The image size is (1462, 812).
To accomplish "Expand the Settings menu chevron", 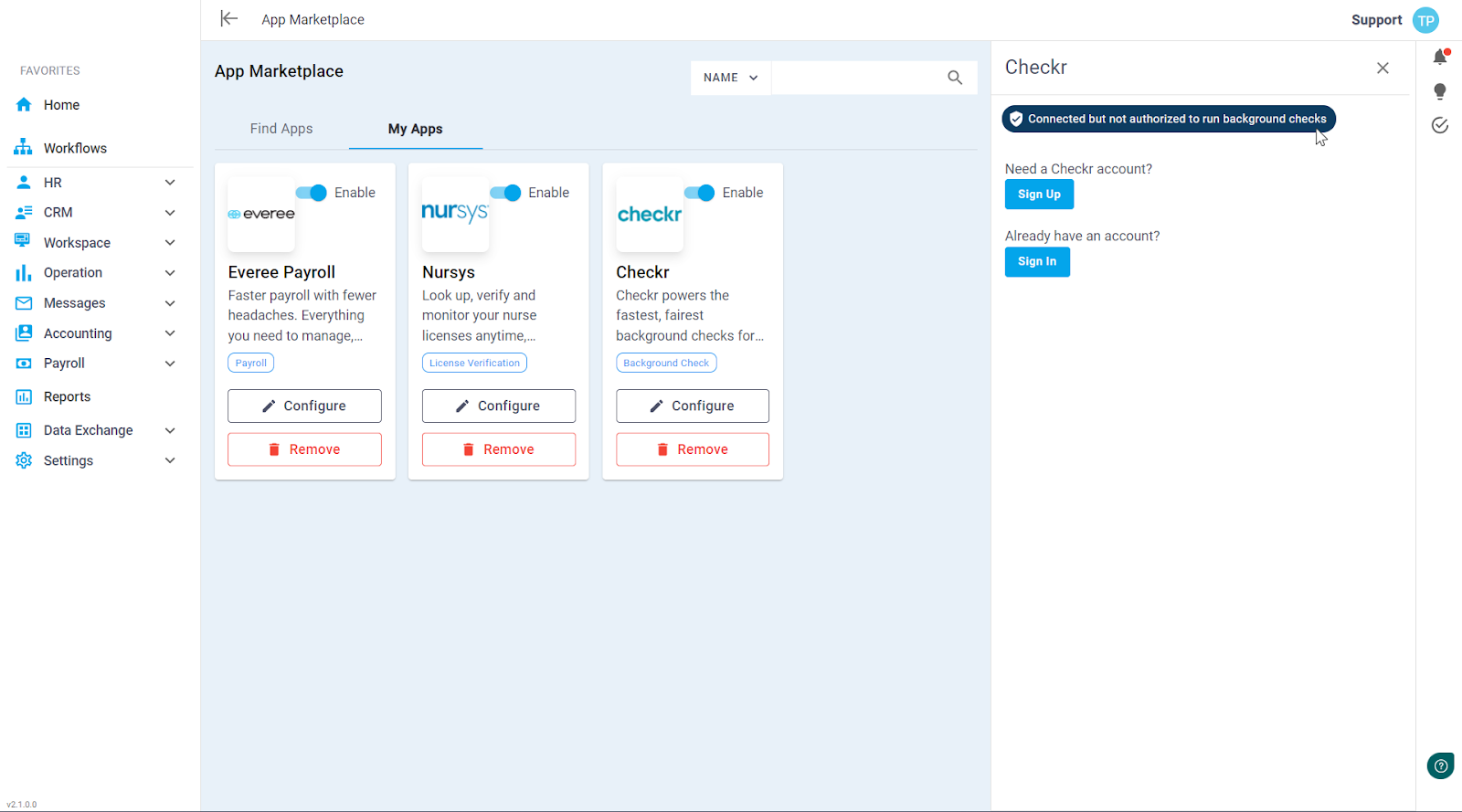I will (x=170, y=460).
